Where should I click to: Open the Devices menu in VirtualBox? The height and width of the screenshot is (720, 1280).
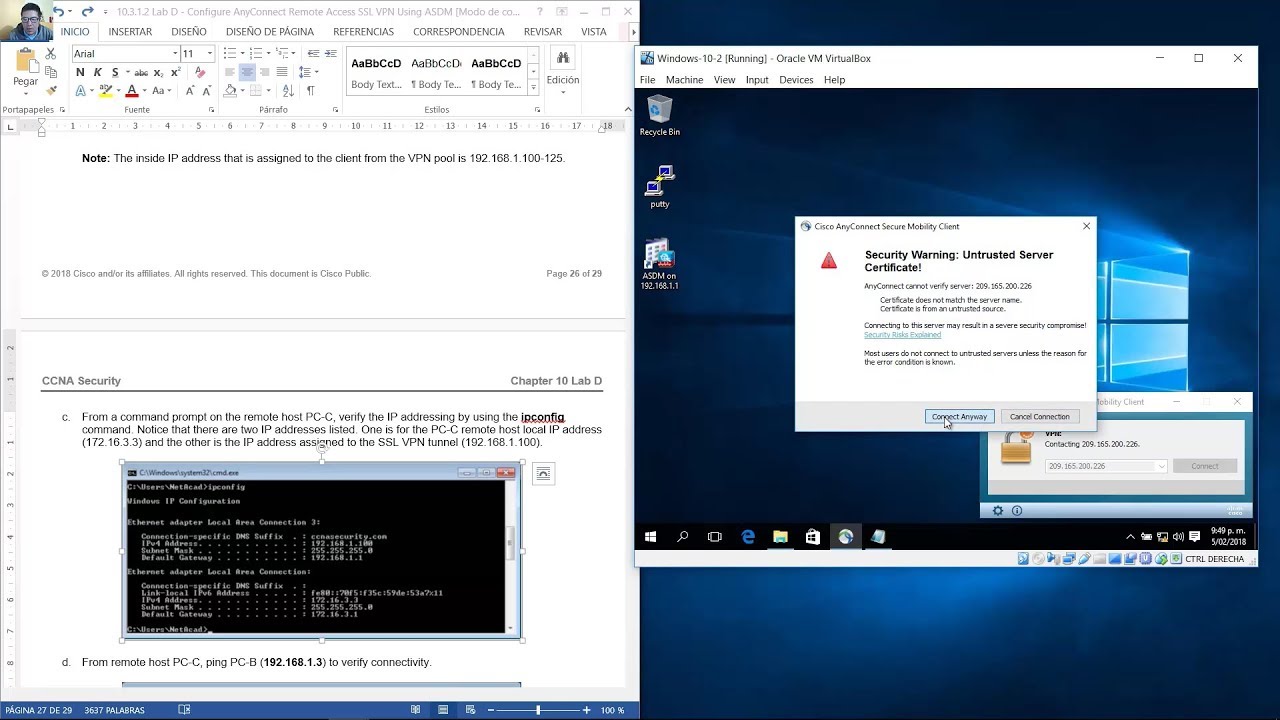coord(796,80)
